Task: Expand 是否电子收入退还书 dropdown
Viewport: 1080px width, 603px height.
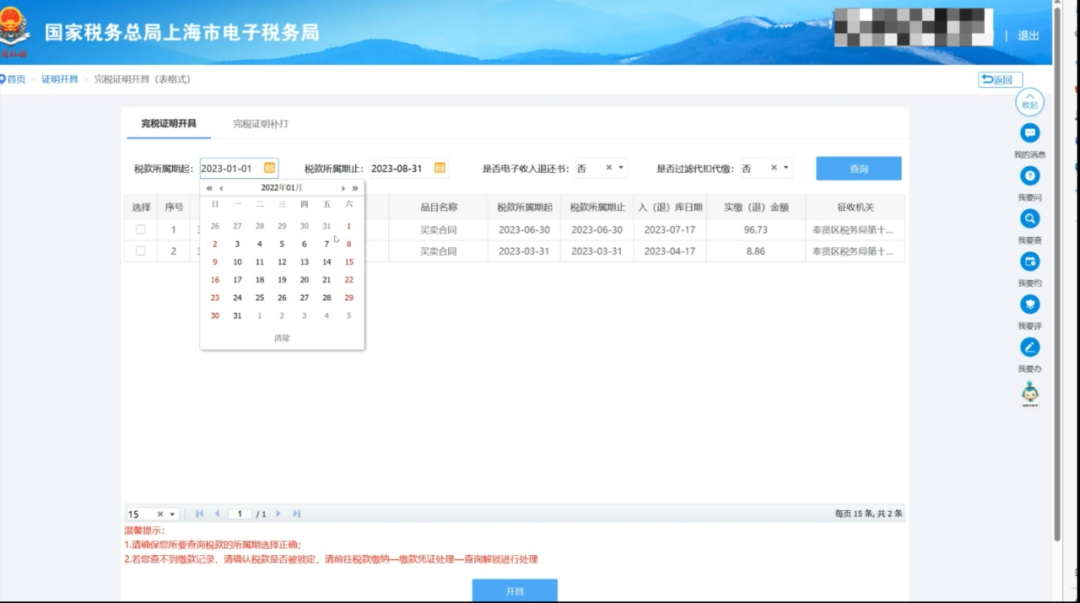Action: (622, 168)
